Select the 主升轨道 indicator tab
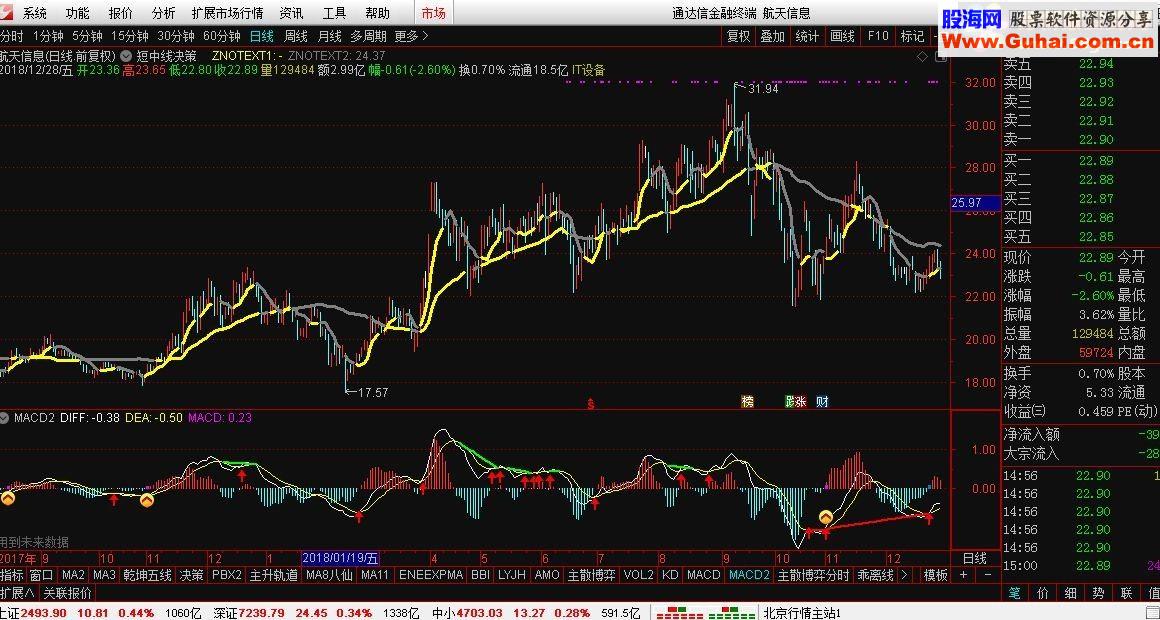The height and width of the screenshot is (620, 1160). pyautogui.click(x=274, y=575)
